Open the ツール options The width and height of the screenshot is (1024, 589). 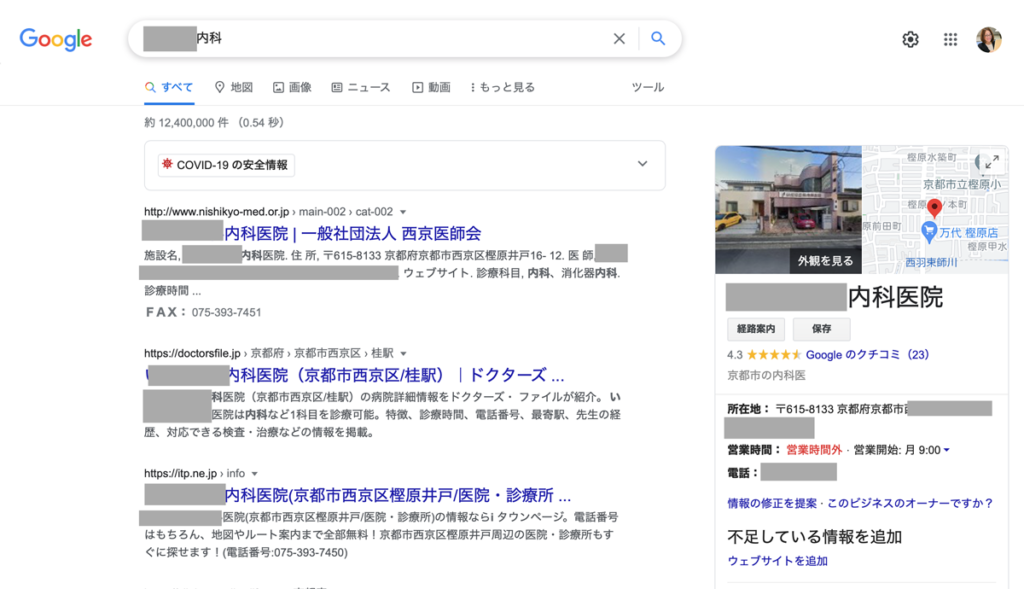[x=648, y=88]
